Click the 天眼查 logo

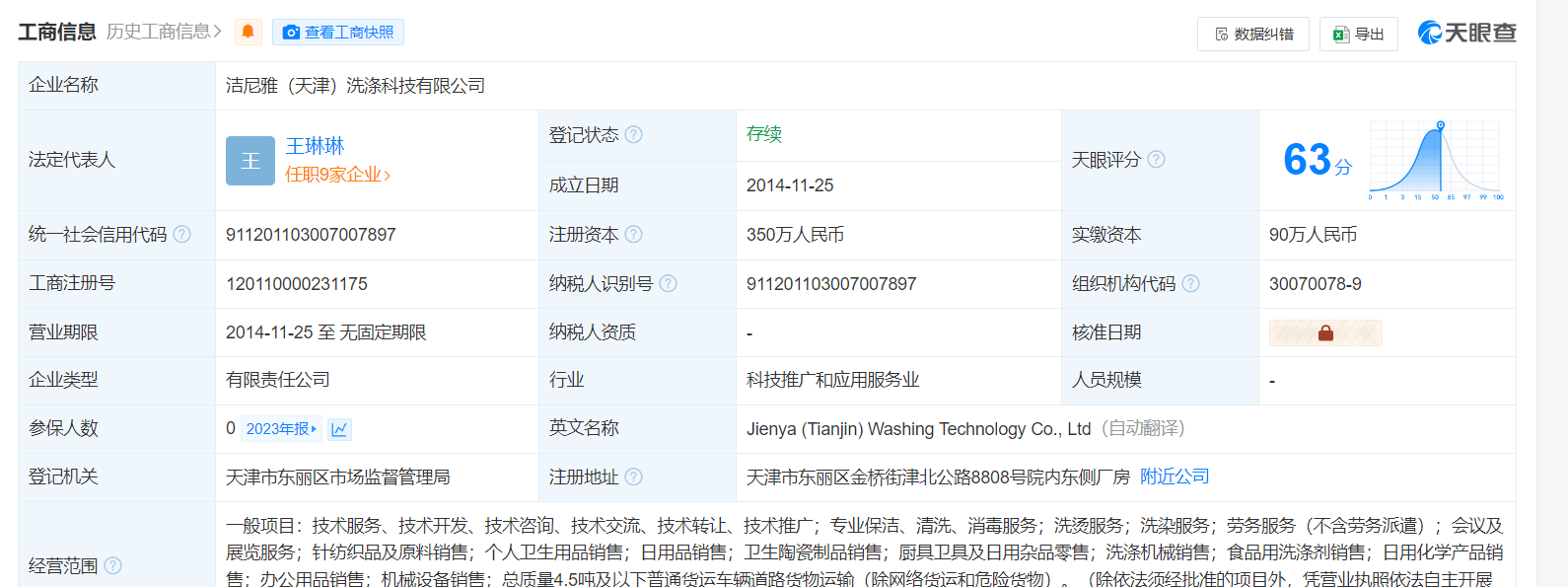(1467, 33)
